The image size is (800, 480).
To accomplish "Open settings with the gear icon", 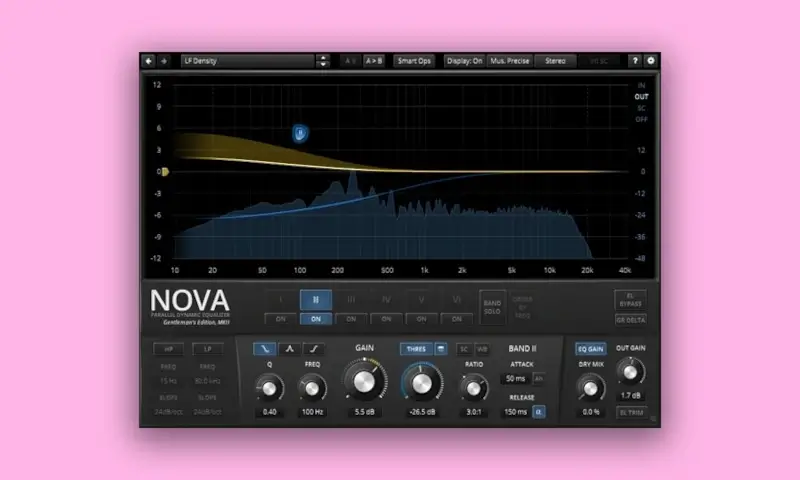I will tap(651, 61).
